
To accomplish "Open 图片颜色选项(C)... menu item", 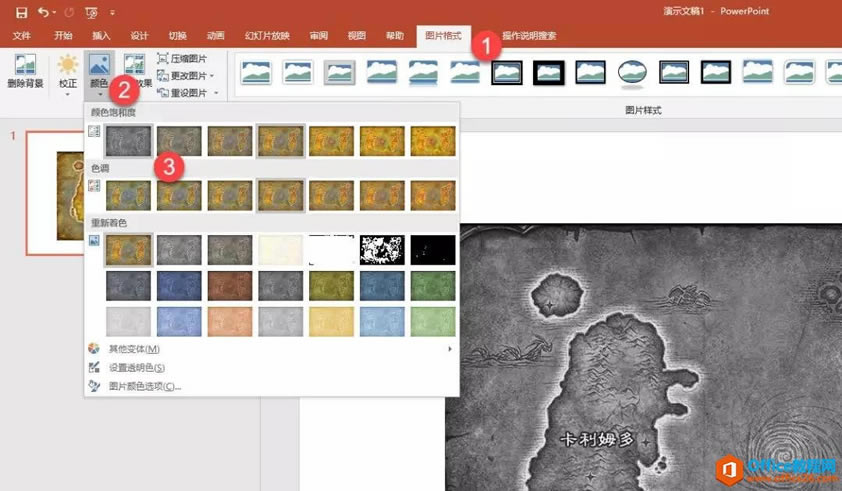I will [x=271, y=386].
